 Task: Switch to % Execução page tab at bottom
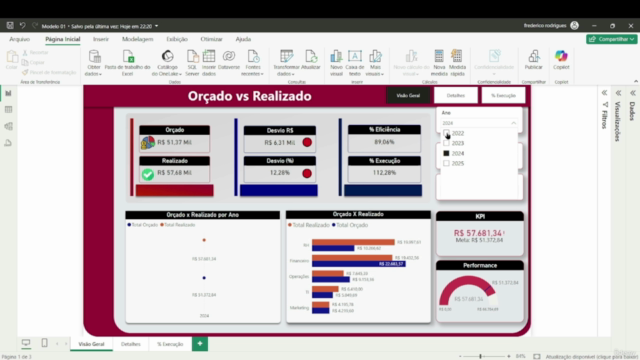click(x=170, y=344)
